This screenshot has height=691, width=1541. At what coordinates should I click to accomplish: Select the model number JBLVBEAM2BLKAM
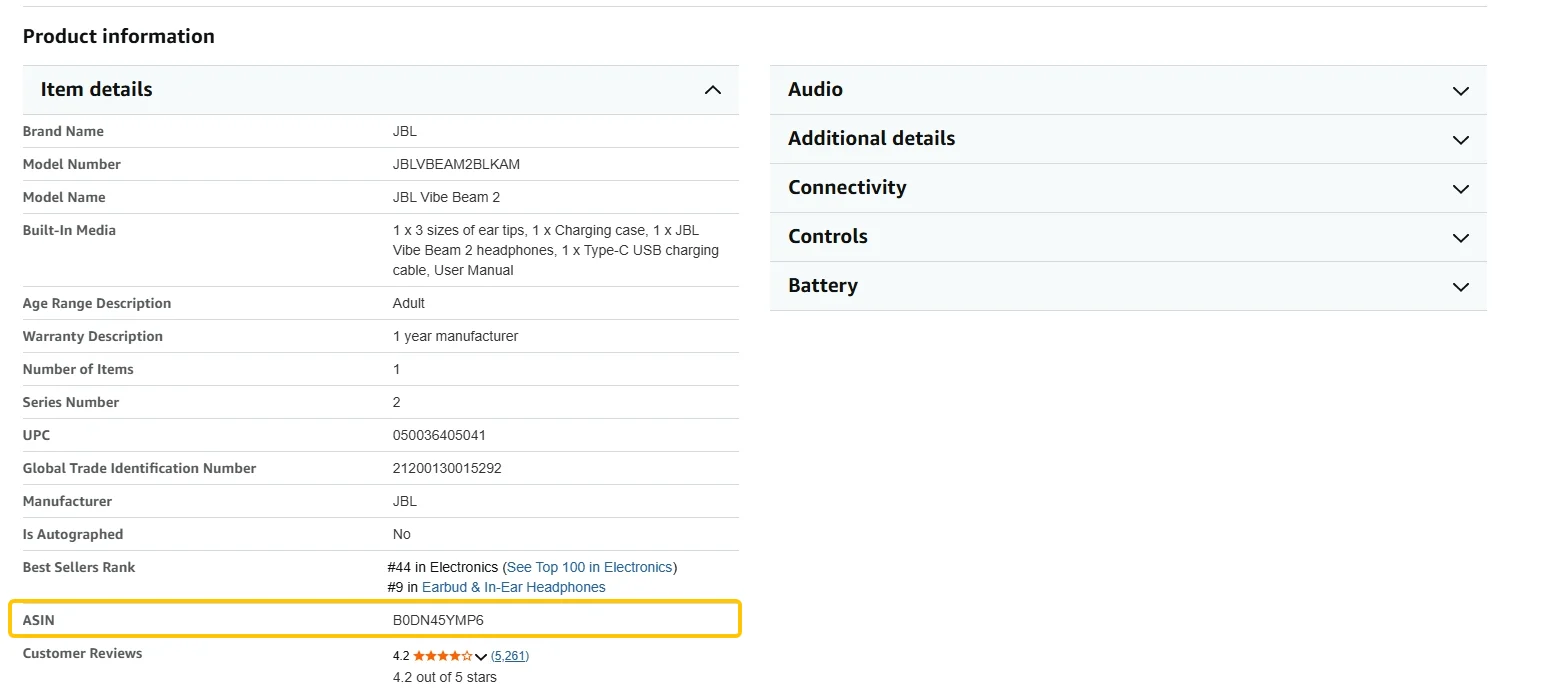click(x=456, y=164)
